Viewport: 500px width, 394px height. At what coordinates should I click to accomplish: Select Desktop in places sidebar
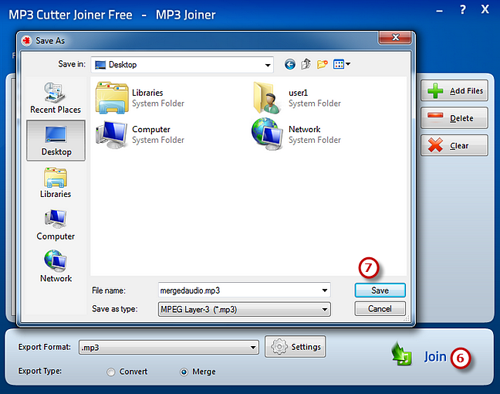click(56, 140)
